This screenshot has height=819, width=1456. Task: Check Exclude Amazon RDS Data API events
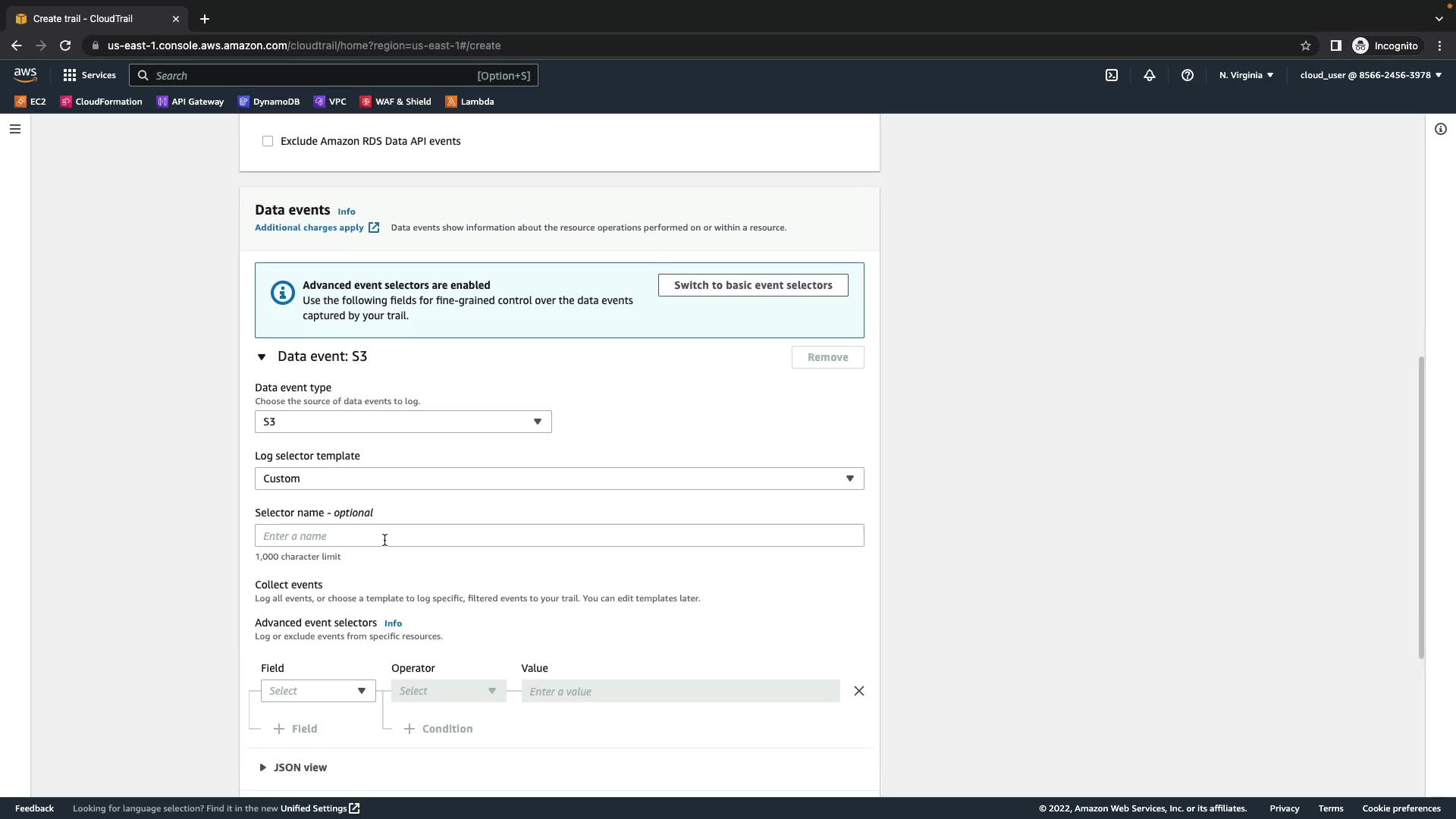(268, 141)
